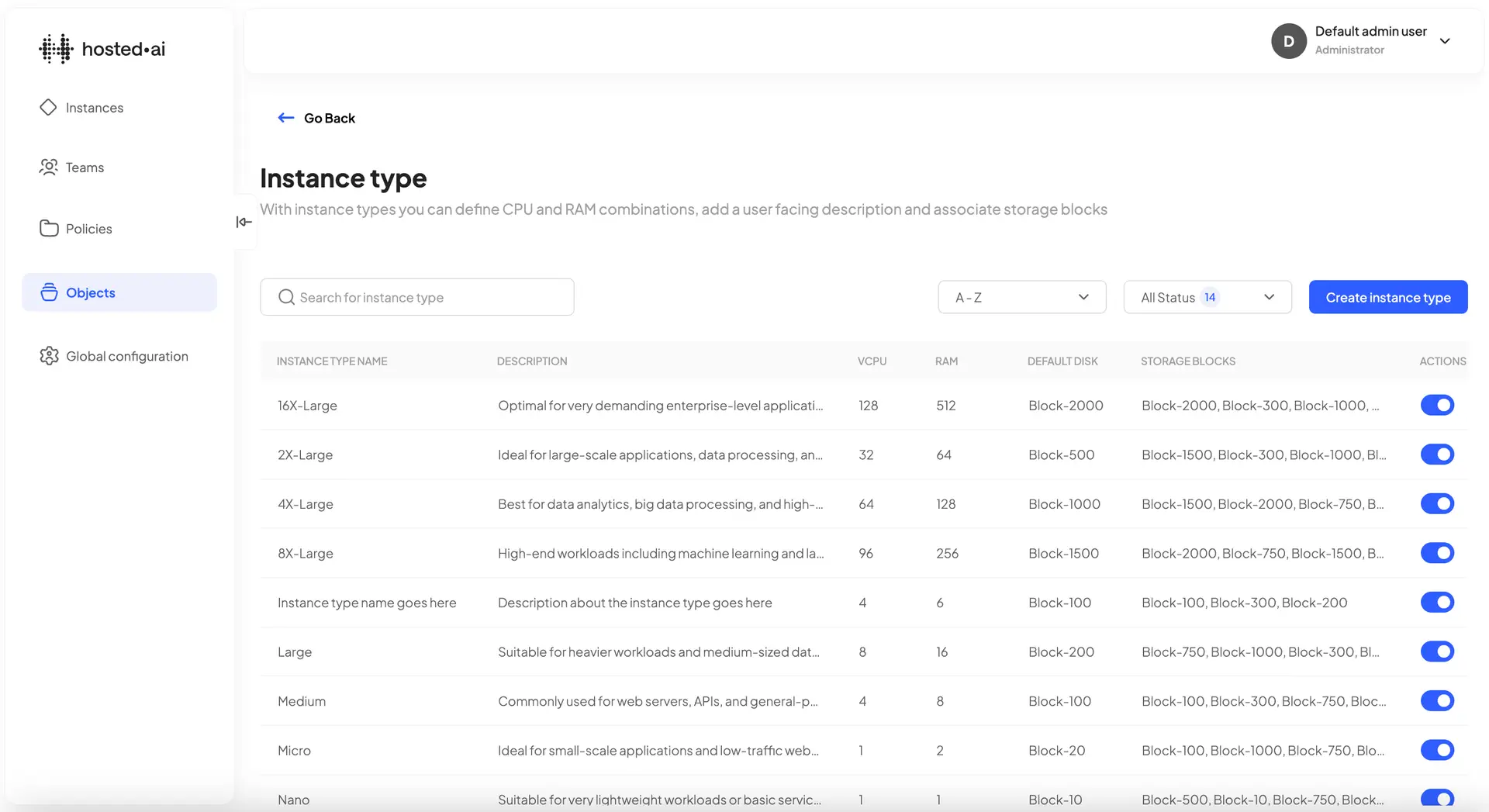Open Global configuration via the gear icon

tap(48, 356)
